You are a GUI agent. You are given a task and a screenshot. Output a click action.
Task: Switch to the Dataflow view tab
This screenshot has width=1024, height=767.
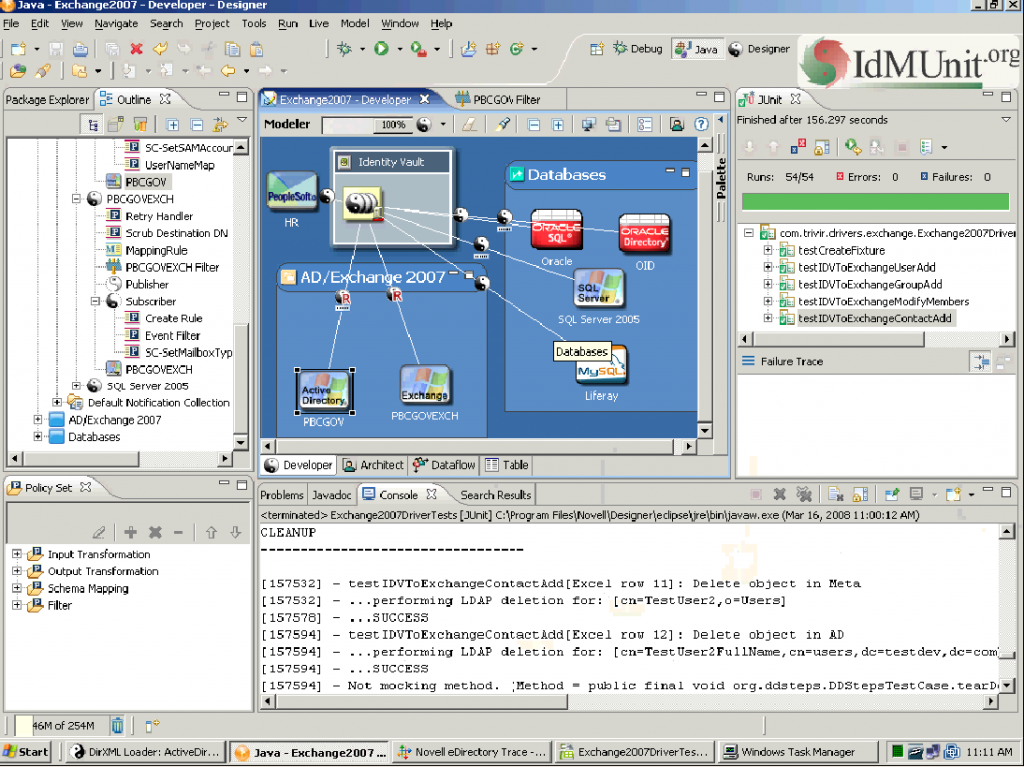(444, 465)
